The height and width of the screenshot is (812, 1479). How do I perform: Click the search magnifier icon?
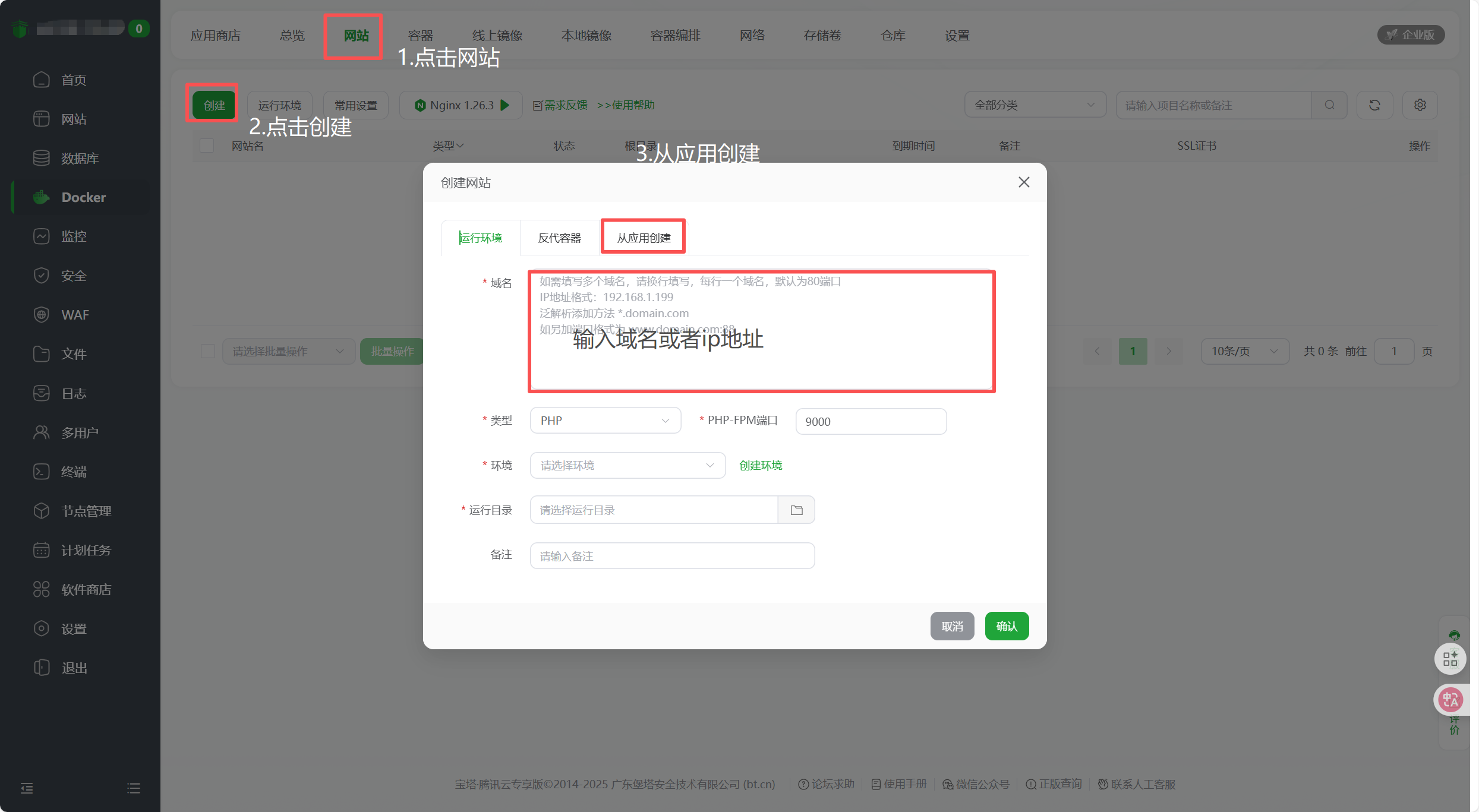[x=1329, y=105]
